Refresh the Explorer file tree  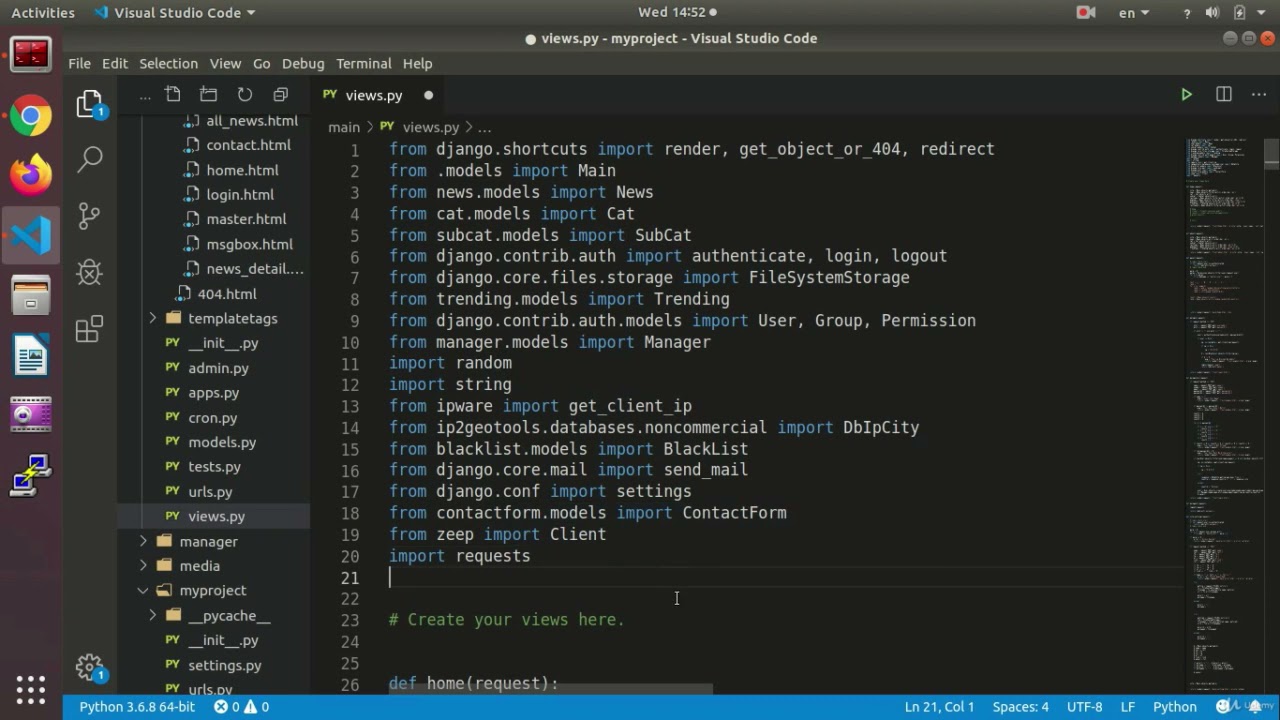245,94
